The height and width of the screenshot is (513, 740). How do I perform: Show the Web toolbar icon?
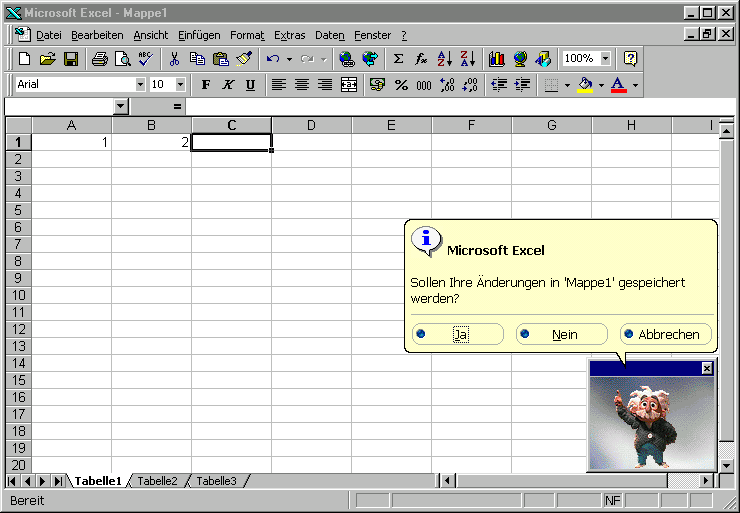(x=370, y=59)
